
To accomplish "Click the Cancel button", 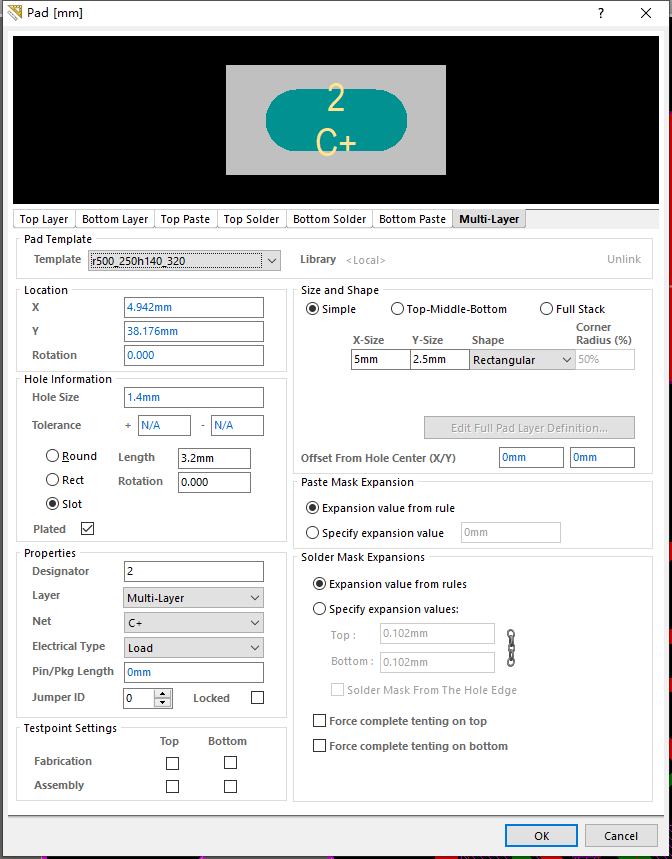I will [620, 835].
